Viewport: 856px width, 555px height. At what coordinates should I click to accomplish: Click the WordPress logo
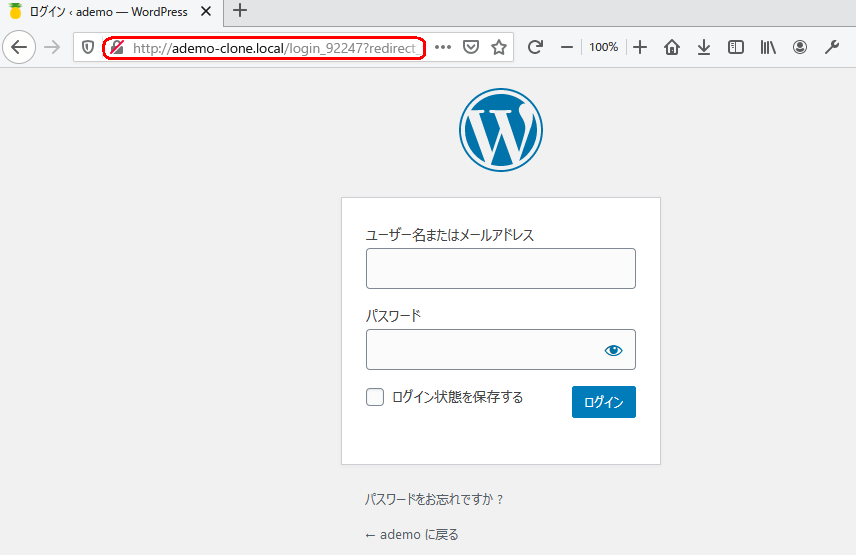coord(501,130)
